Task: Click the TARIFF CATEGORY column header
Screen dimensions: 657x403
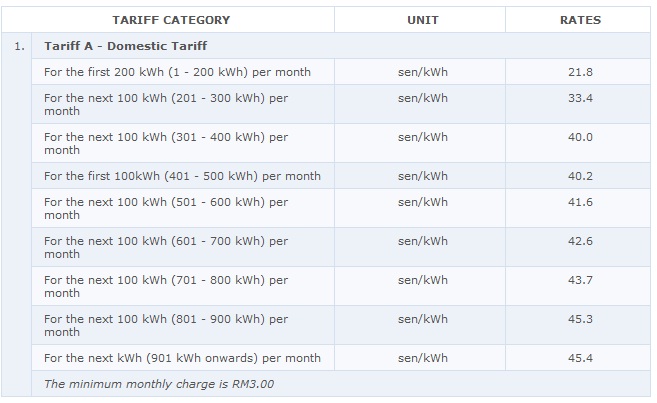Action: 171,20
